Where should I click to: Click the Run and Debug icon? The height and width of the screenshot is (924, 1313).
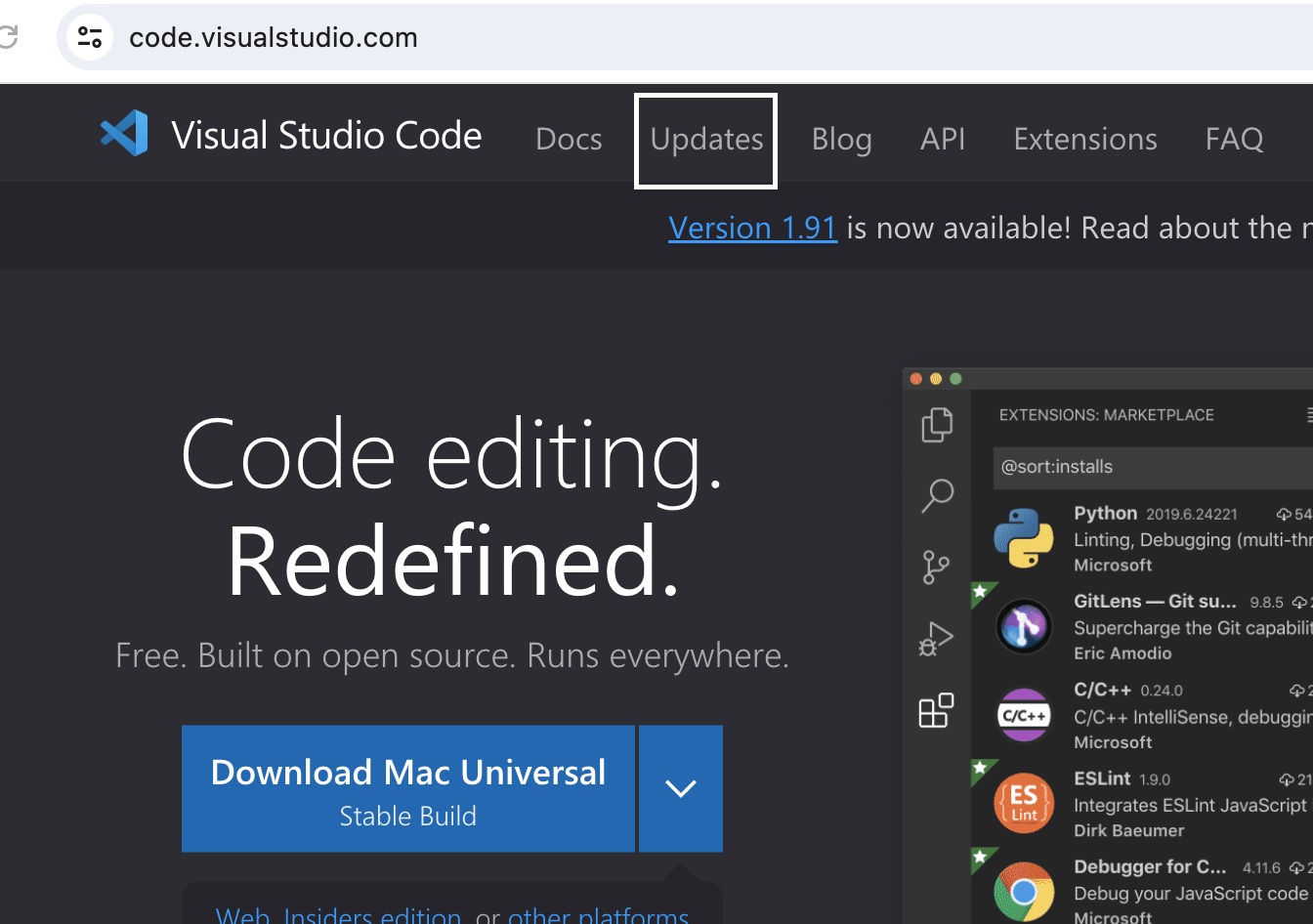pos(936,639)
